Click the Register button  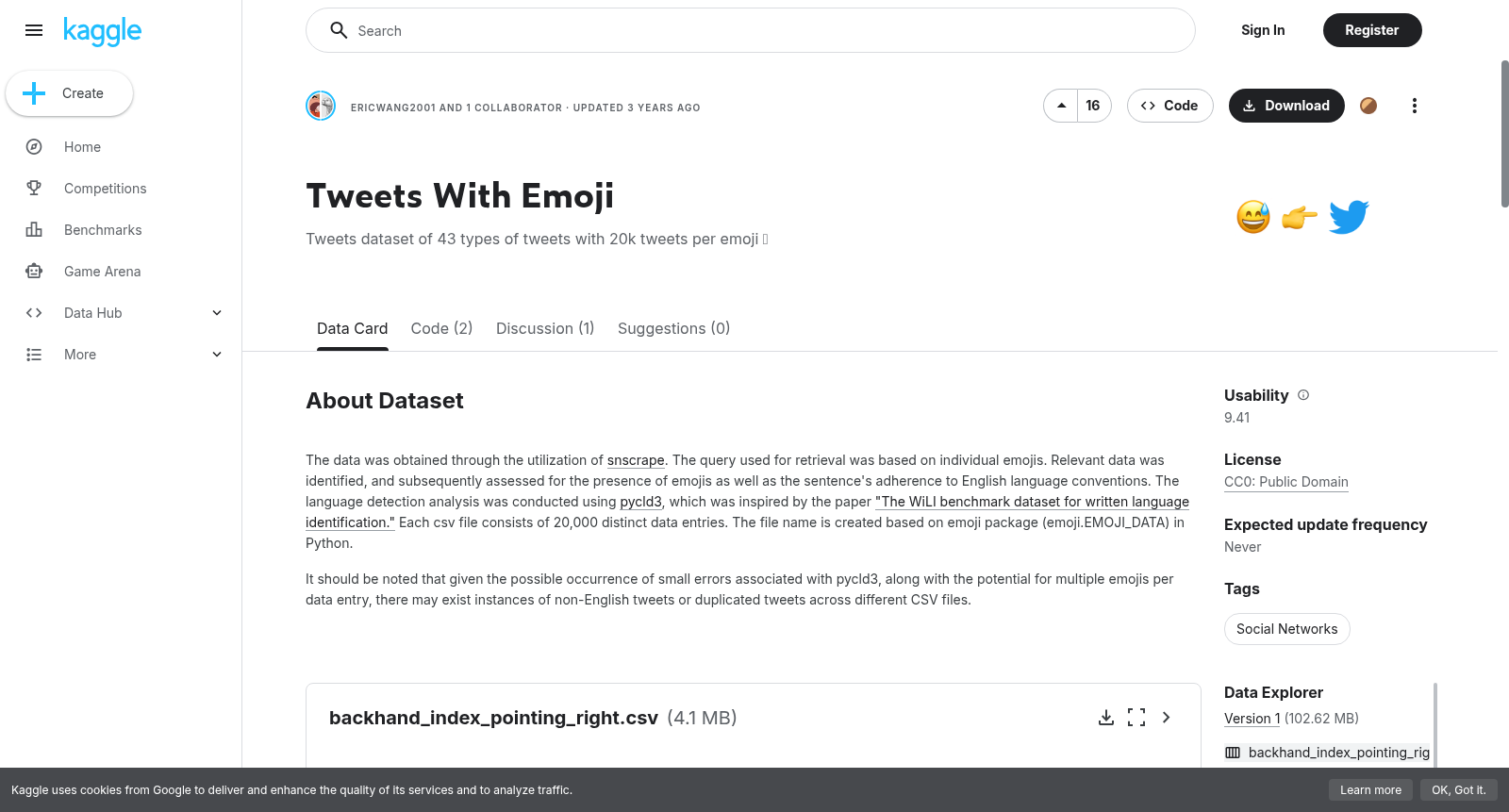coord(1372,30)
